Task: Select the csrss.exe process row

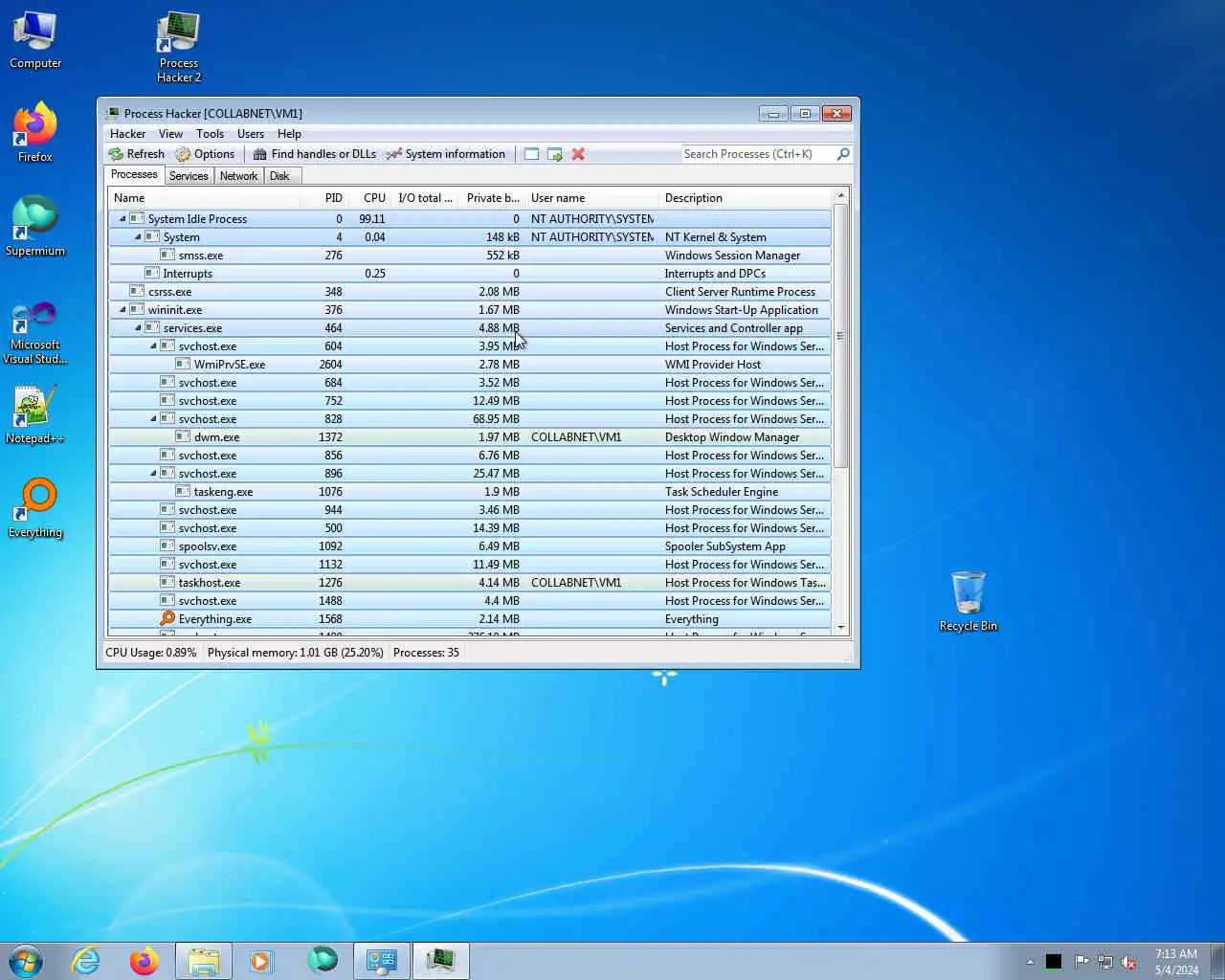Action: click(470, 292)
